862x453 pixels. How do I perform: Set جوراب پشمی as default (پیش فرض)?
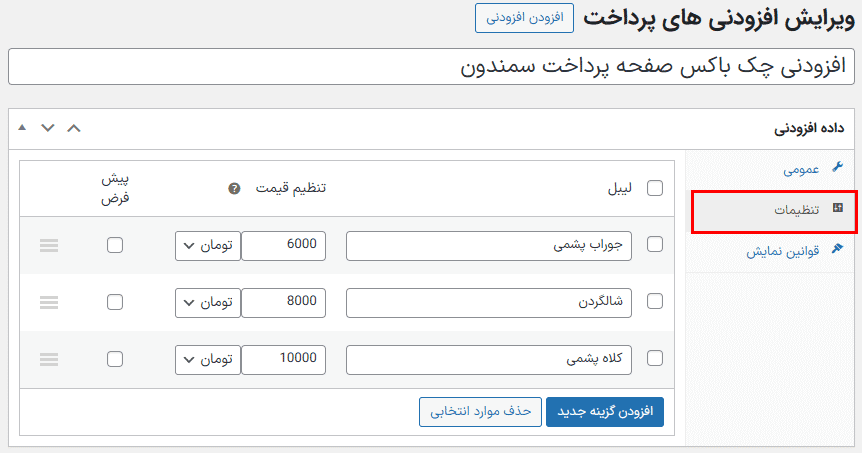(115, 245)
